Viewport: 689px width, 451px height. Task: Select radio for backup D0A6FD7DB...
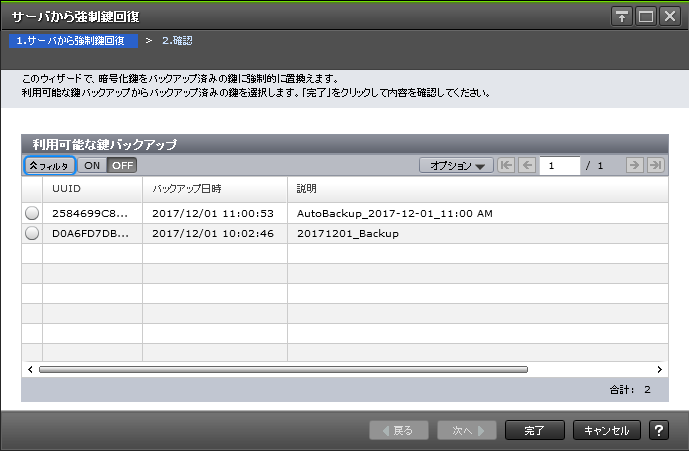(32, 233)
